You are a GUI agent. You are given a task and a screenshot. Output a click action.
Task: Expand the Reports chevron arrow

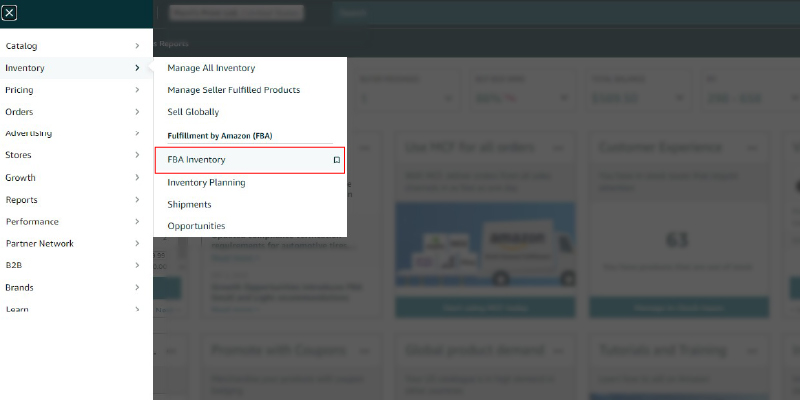tap(137, 199)
